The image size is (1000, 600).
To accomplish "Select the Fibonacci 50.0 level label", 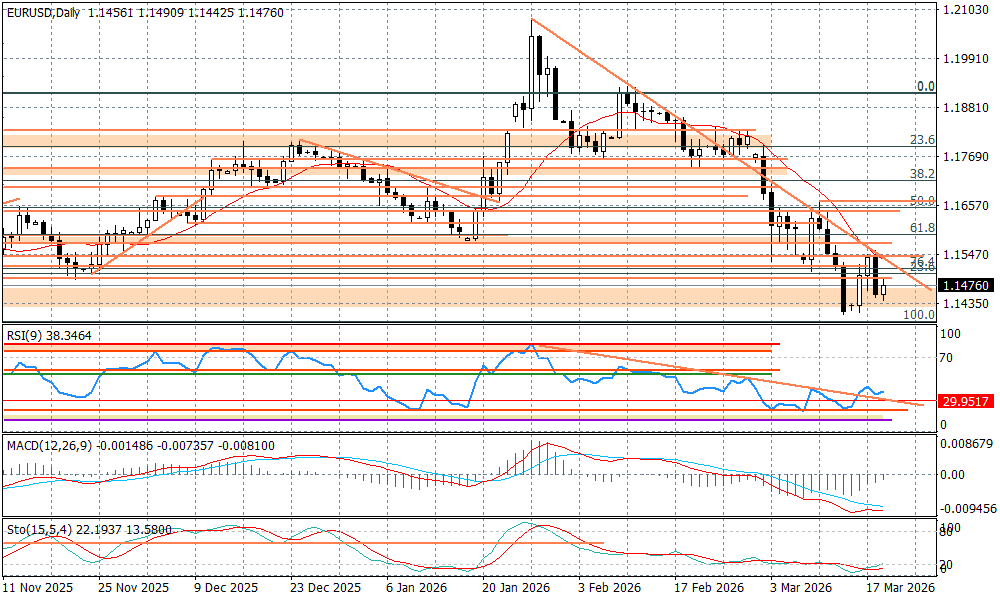I will click(921, 201).
